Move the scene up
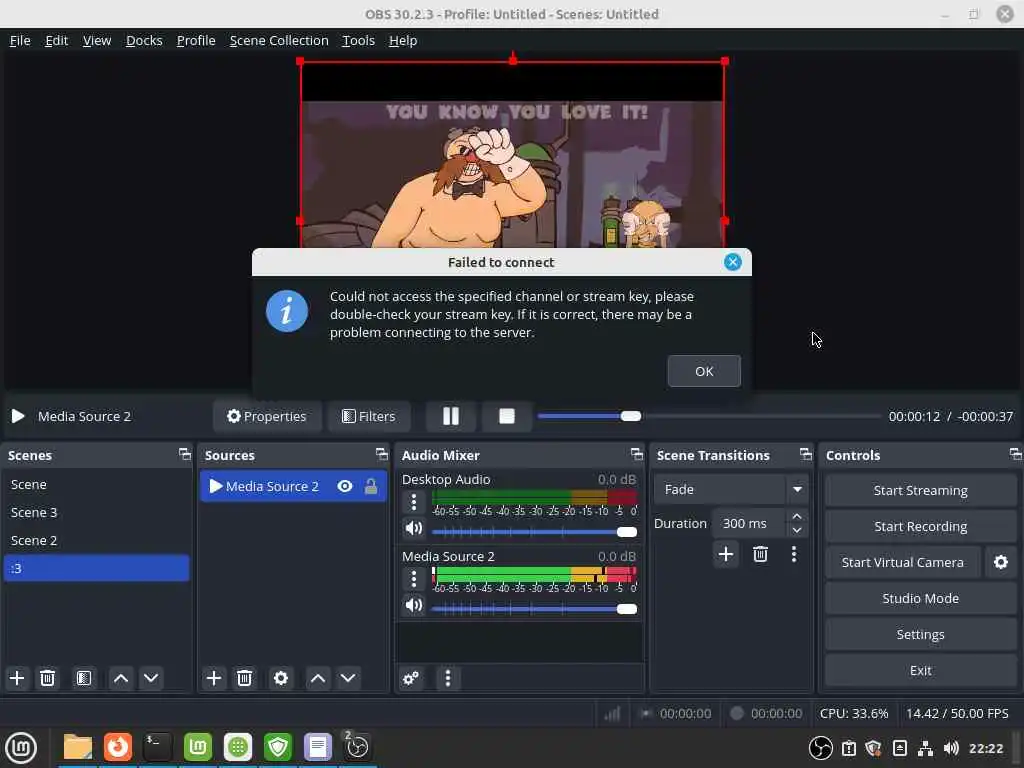 (x=121, y=678)
